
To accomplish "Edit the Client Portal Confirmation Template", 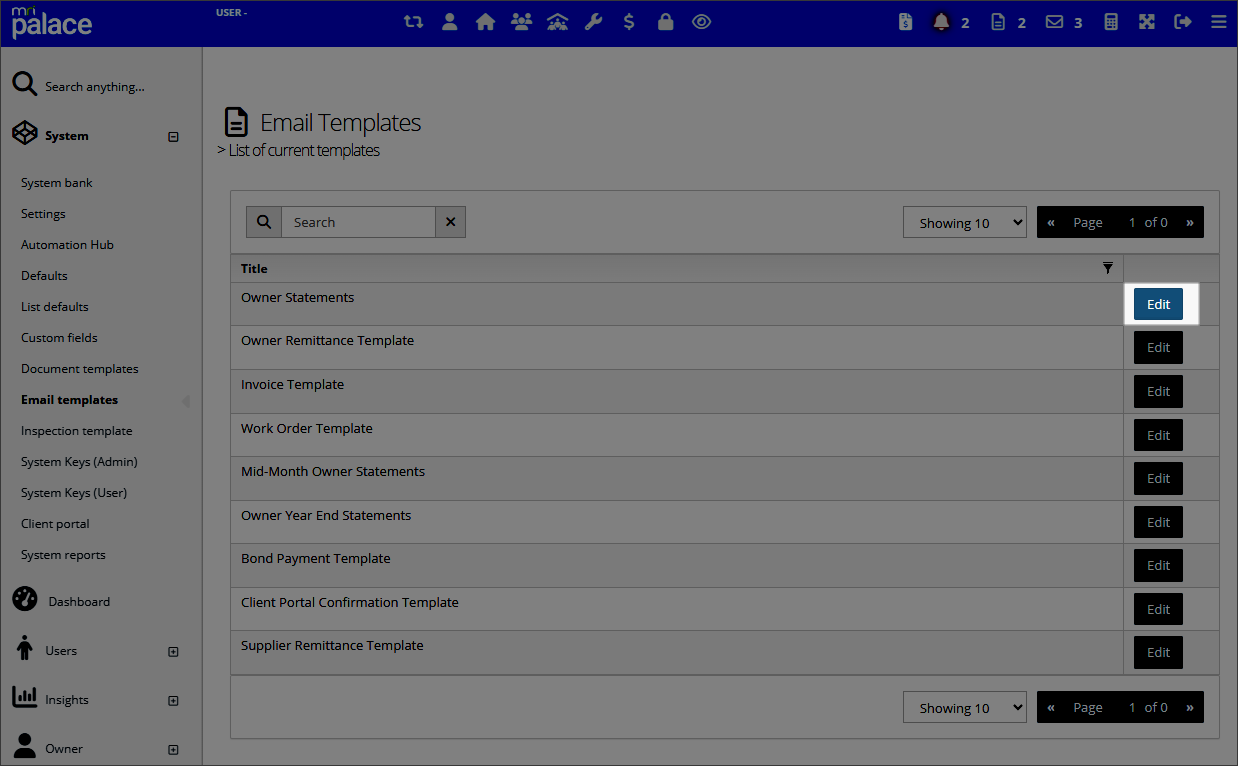I will tap(1158, 609).
